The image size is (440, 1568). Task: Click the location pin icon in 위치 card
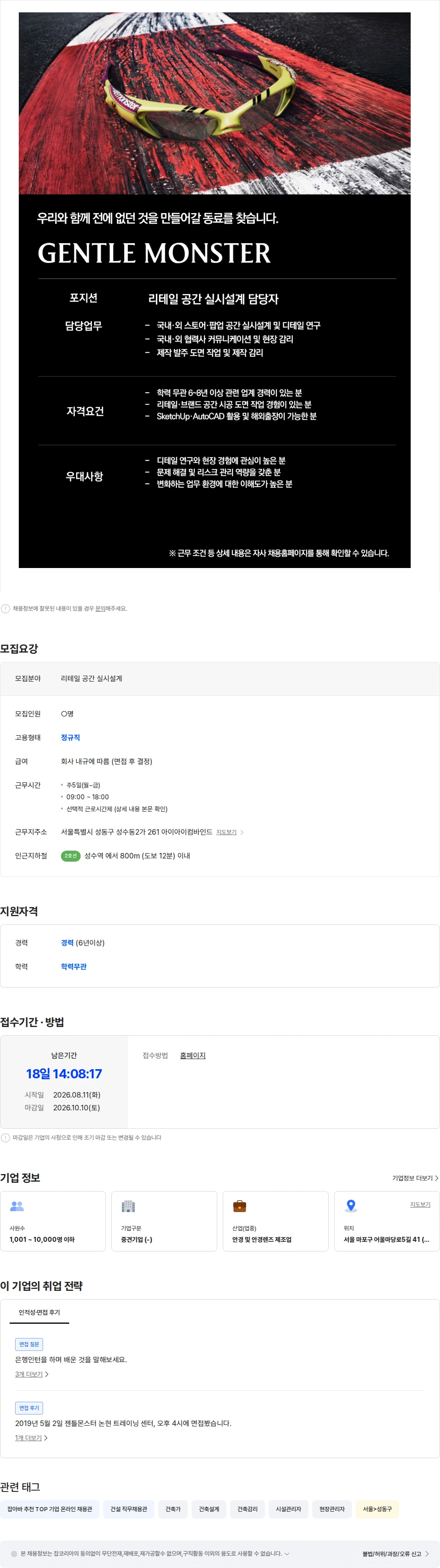[x=351, y=1206]
